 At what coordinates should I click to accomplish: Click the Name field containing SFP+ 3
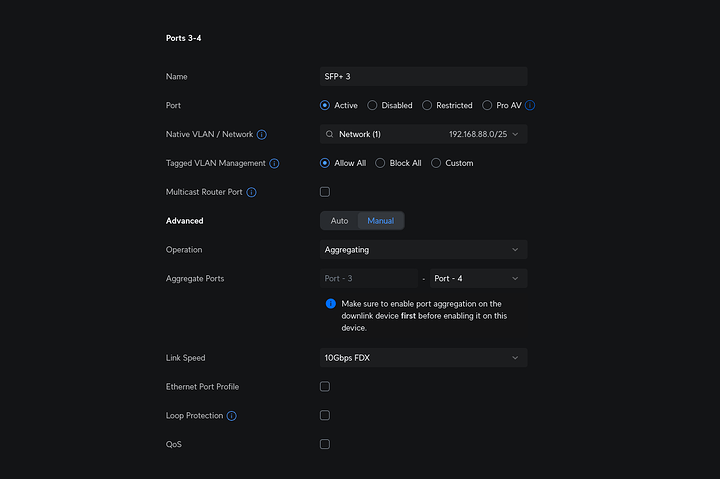422,77
